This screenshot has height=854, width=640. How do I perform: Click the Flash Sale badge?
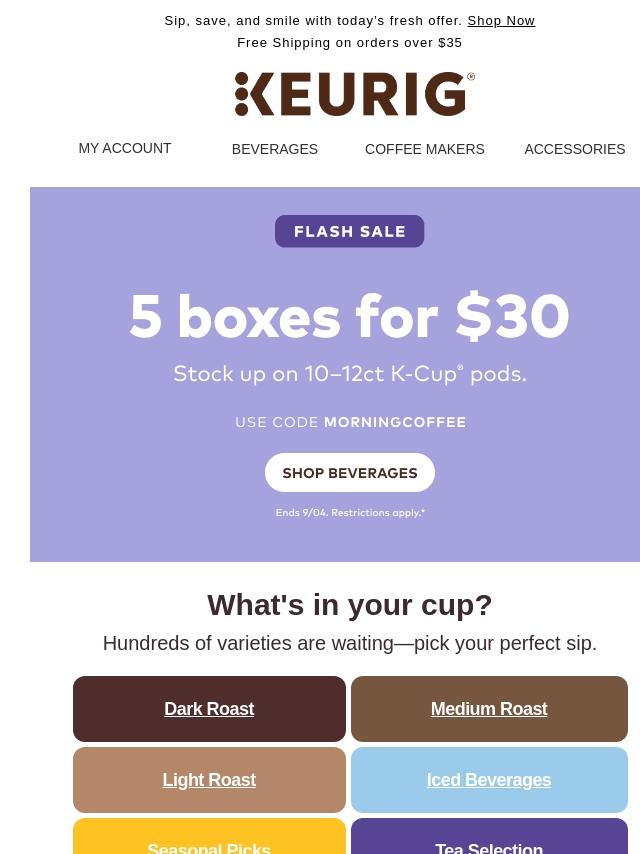click(x=350, y=231)
